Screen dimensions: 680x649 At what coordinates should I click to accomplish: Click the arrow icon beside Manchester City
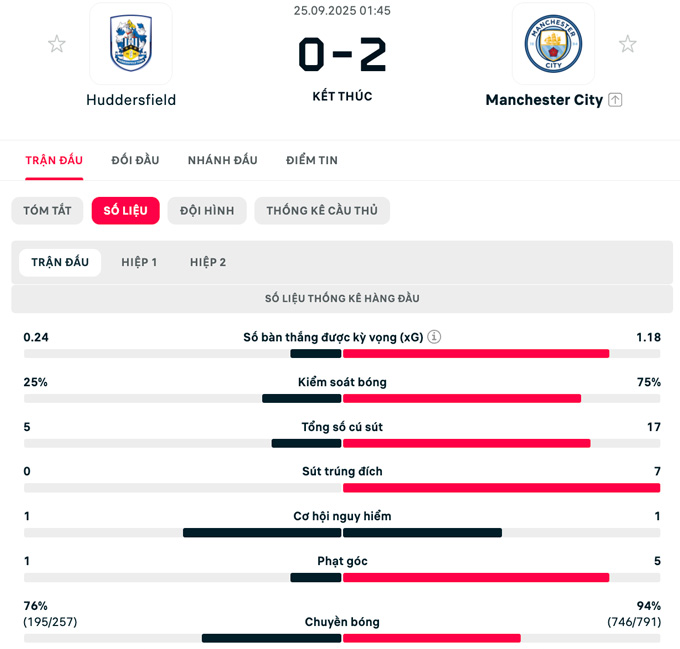[616, 100]
